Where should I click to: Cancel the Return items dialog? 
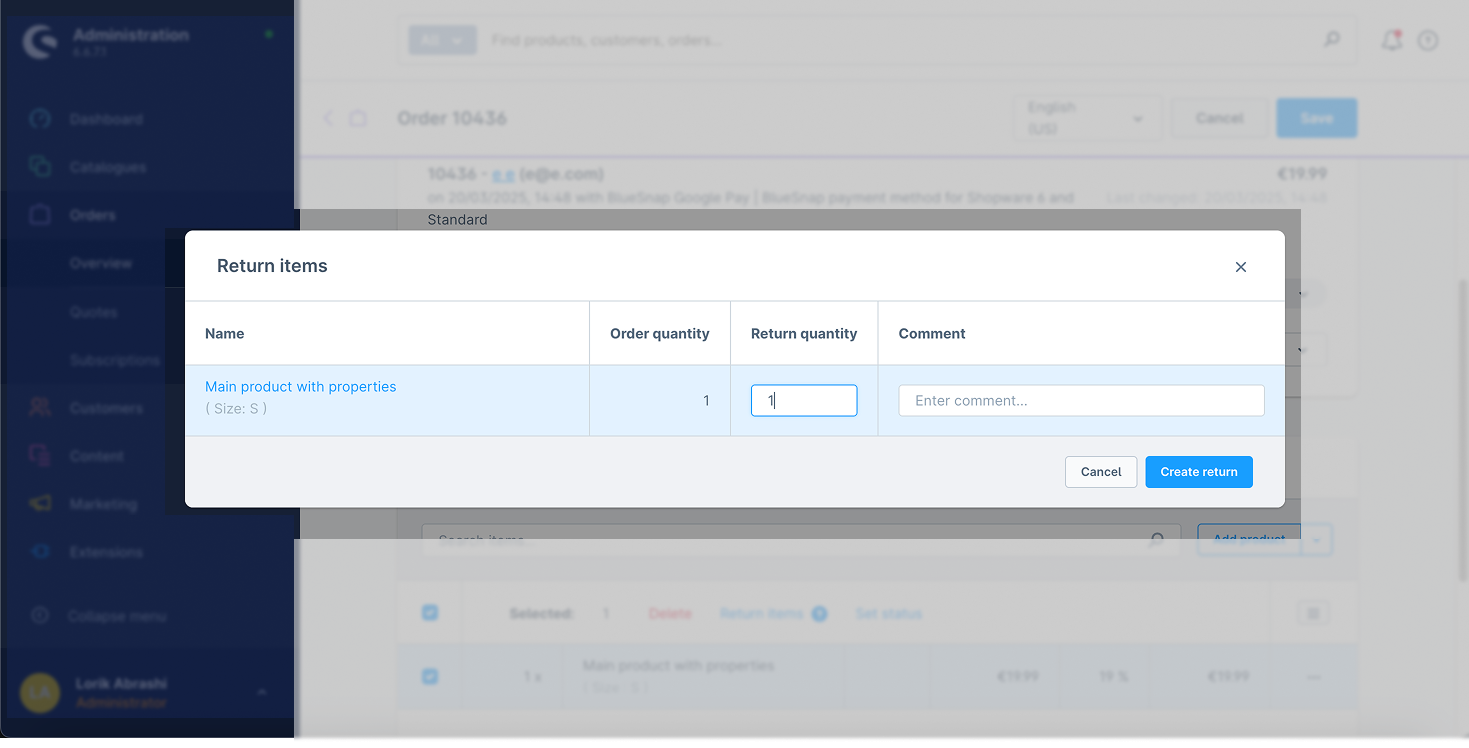point(1100,472)
